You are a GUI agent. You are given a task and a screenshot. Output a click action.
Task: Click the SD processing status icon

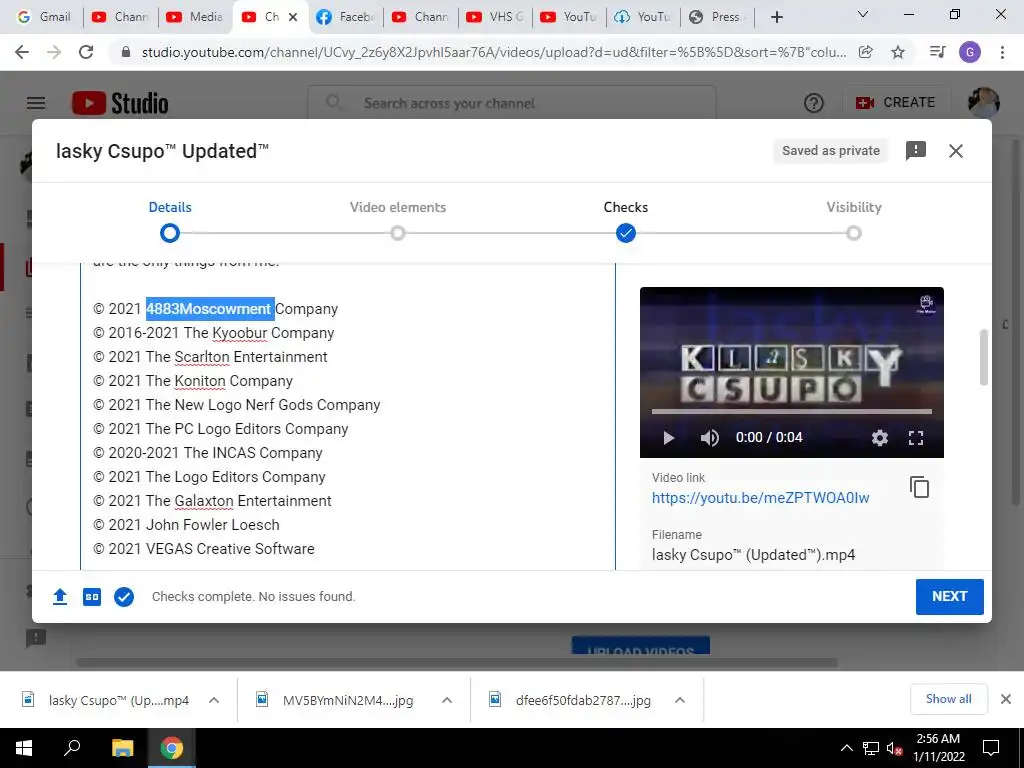coord(92,596)
